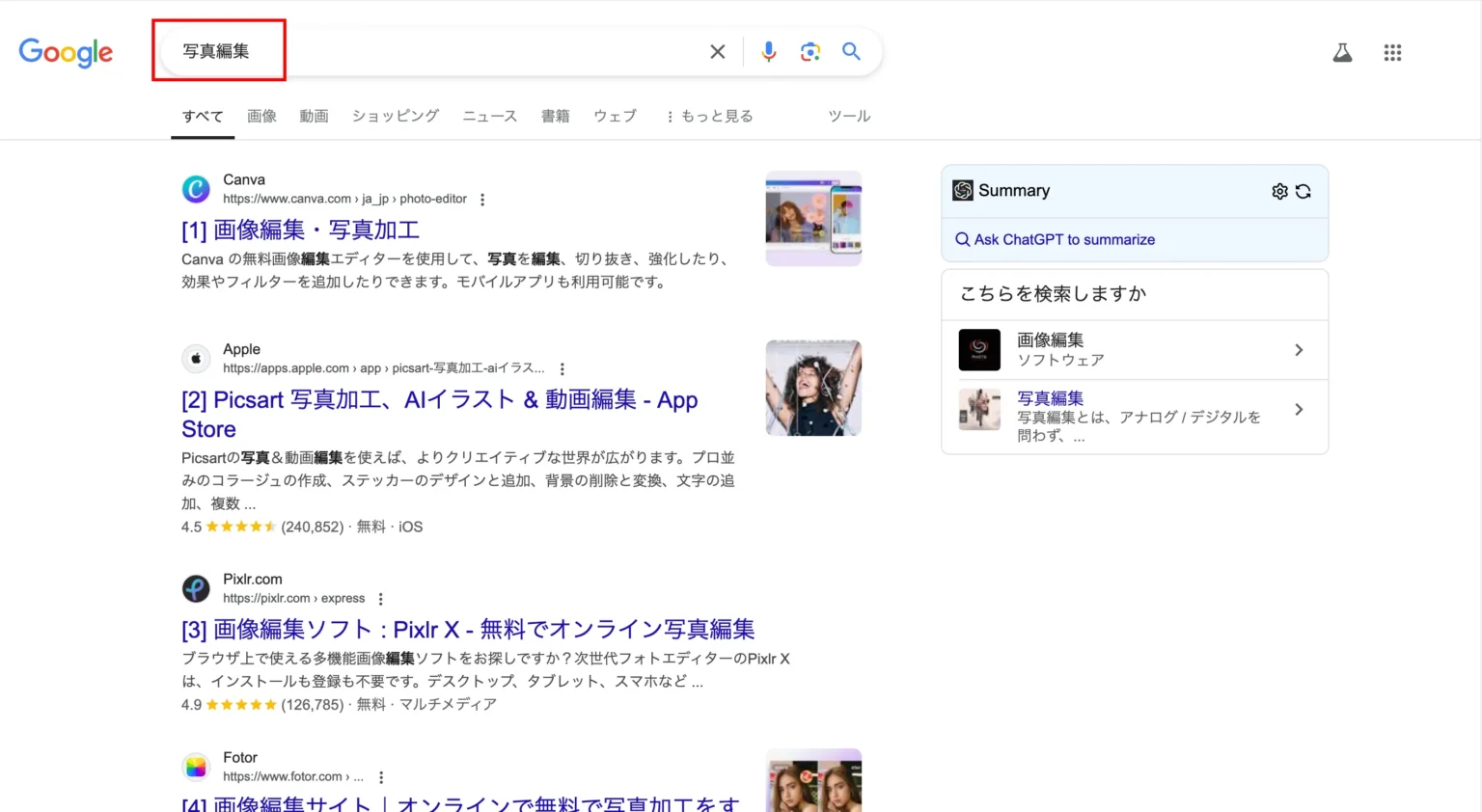Click the Picsart result thumbnail image
Screen dimensions: 1482x812
(813, 388)
